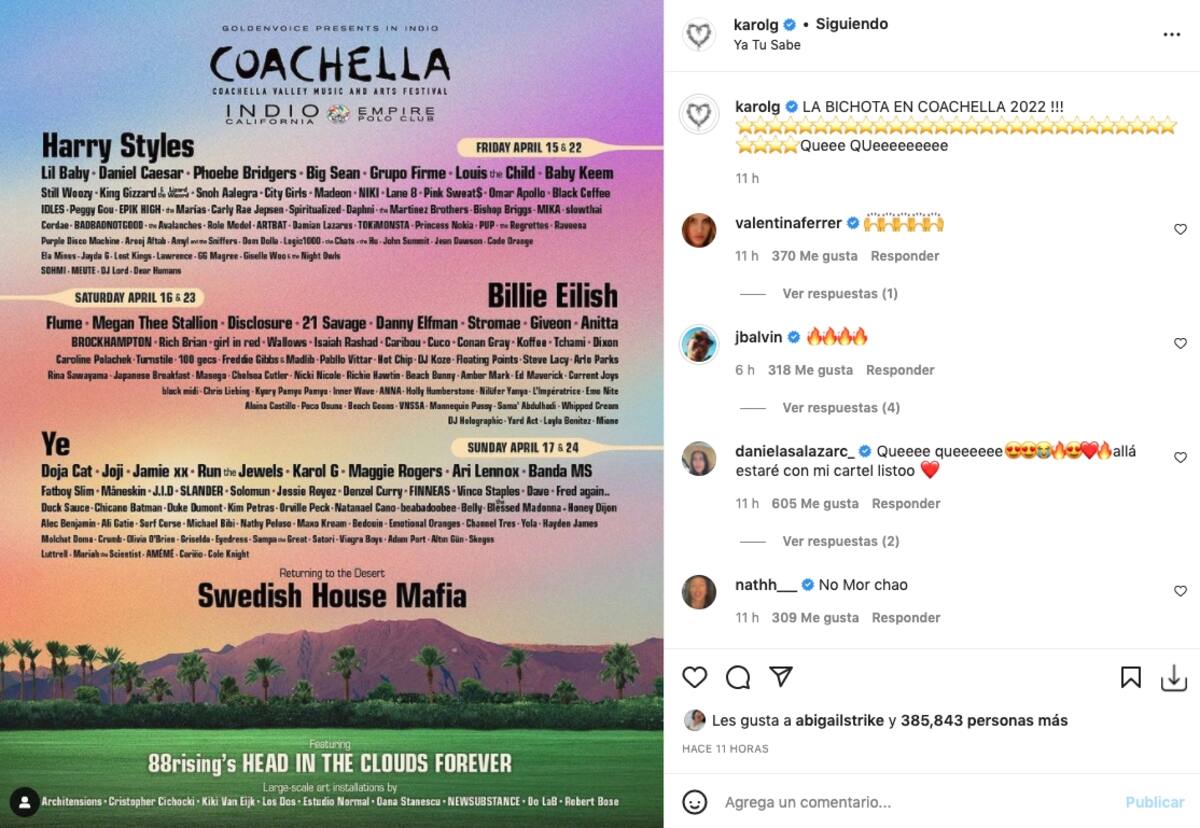The image size is (1200, 828).
Task: Like the post with the heart icon
Action: point(695,677)
